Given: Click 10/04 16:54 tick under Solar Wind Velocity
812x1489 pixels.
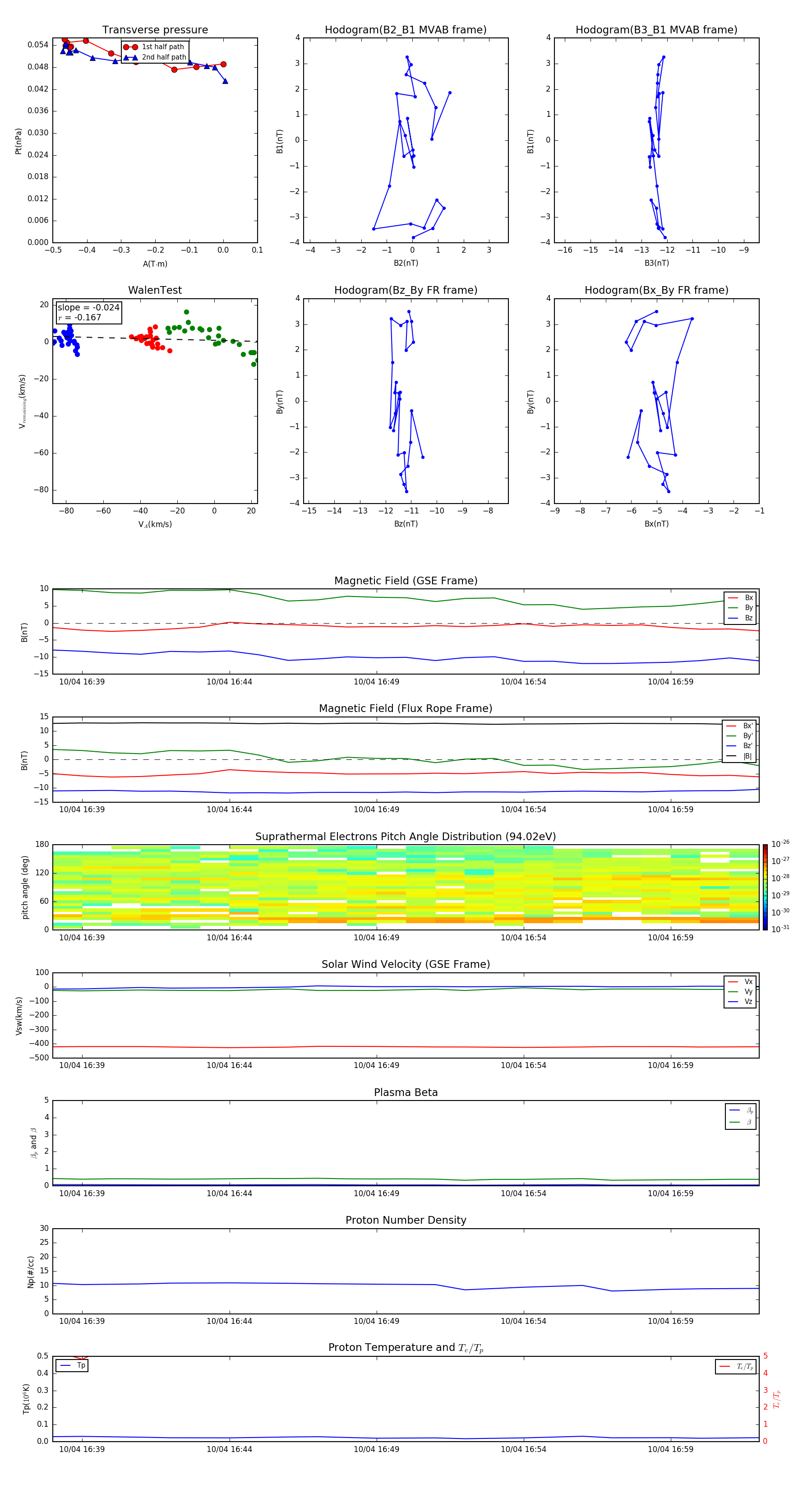Looking at the screenshot, I should coord(524,1065).
